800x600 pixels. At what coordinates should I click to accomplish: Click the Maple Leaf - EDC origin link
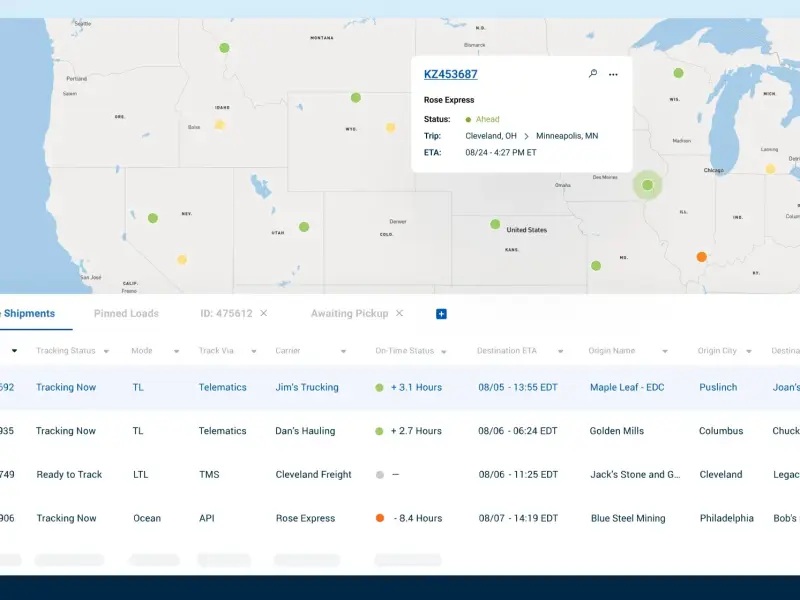pyautogui.click(x=626, y=387)
